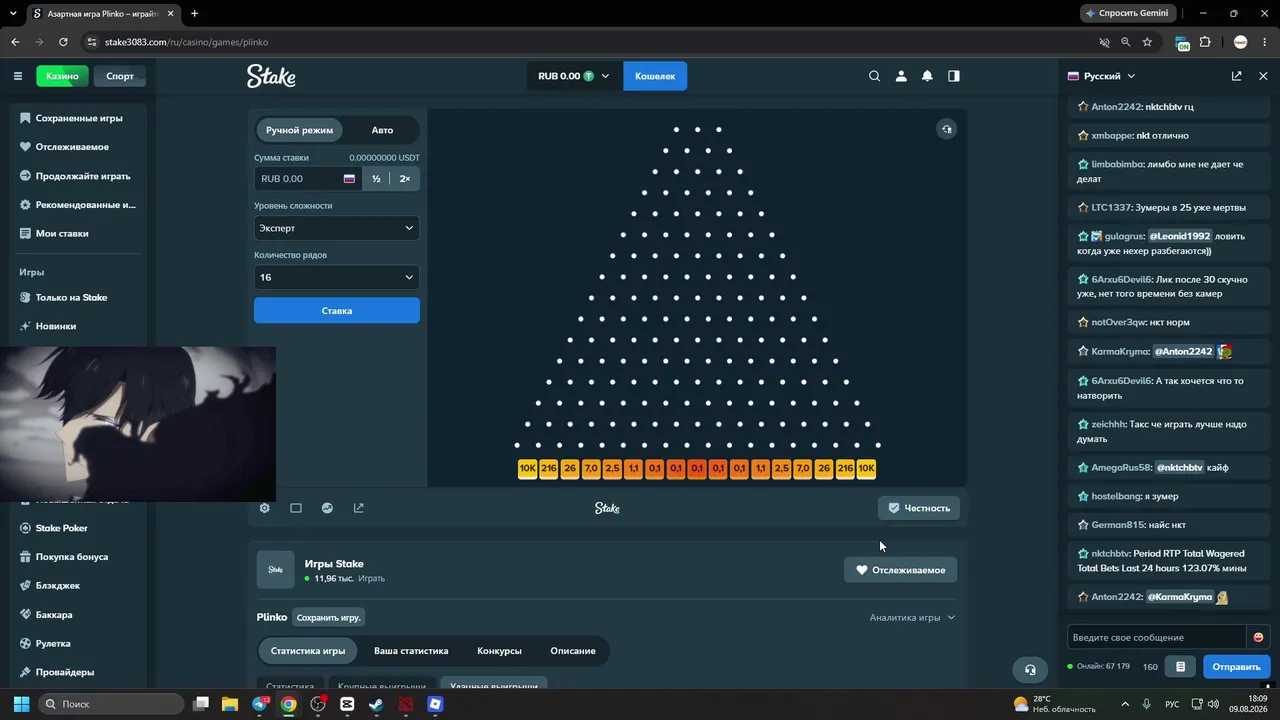This screenshot has height=720, width=1280.
Task: Open the chat rules icon
Action: pos(1180,667)
